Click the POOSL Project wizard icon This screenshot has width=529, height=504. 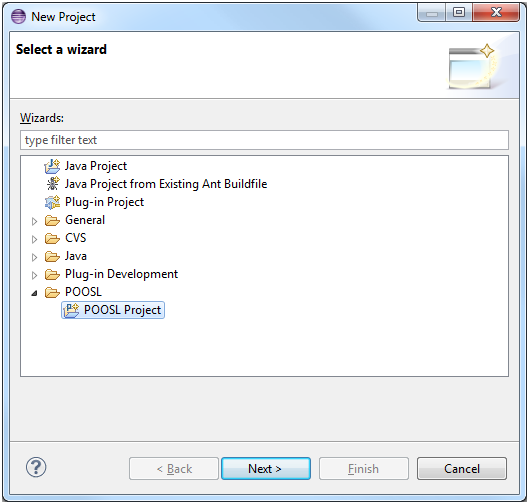pyautogui.click(x=71, y=310)
